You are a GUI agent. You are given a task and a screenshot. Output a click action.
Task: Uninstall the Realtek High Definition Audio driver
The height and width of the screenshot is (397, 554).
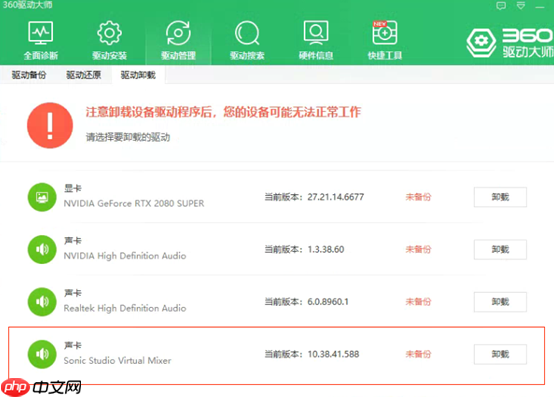coord(500,302)
